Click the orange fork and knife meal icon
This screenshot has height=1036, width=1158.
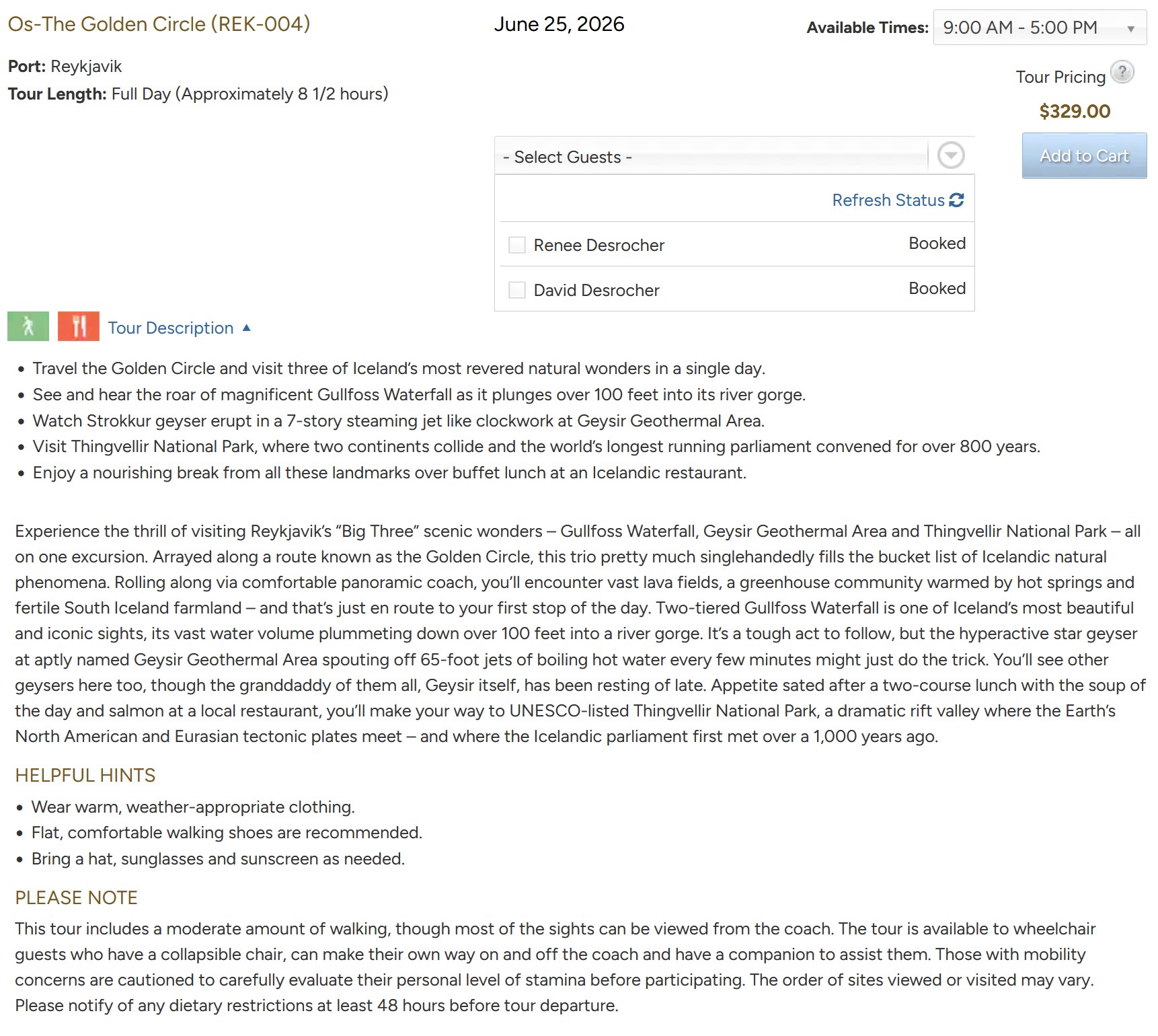pyautogui.click(x=79, y=326)
